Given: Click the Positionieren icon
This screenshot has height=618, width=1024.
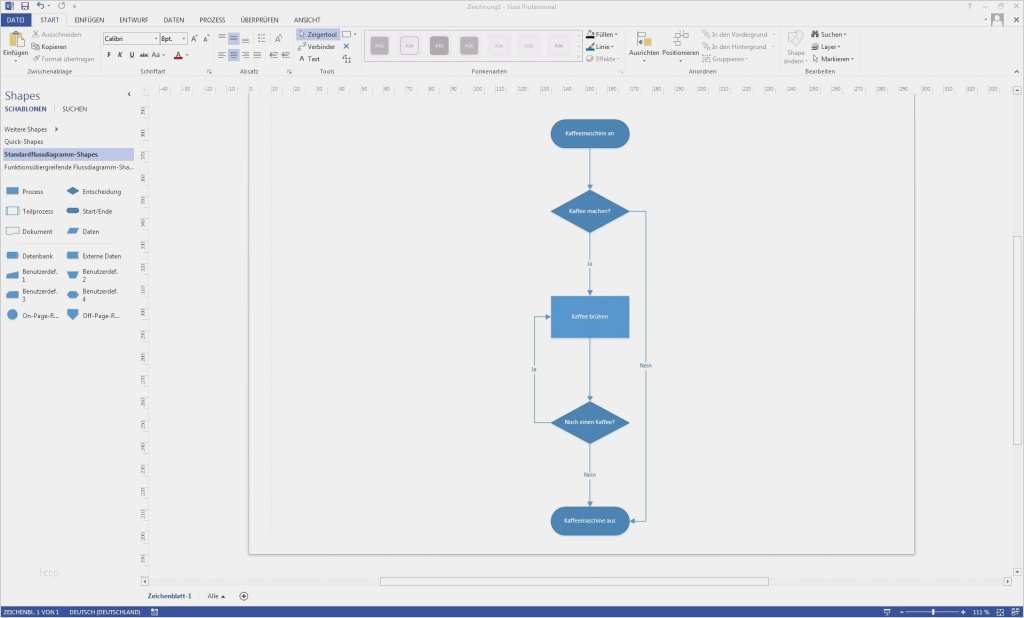Looking at the screenshot, I should pos(681,43).
